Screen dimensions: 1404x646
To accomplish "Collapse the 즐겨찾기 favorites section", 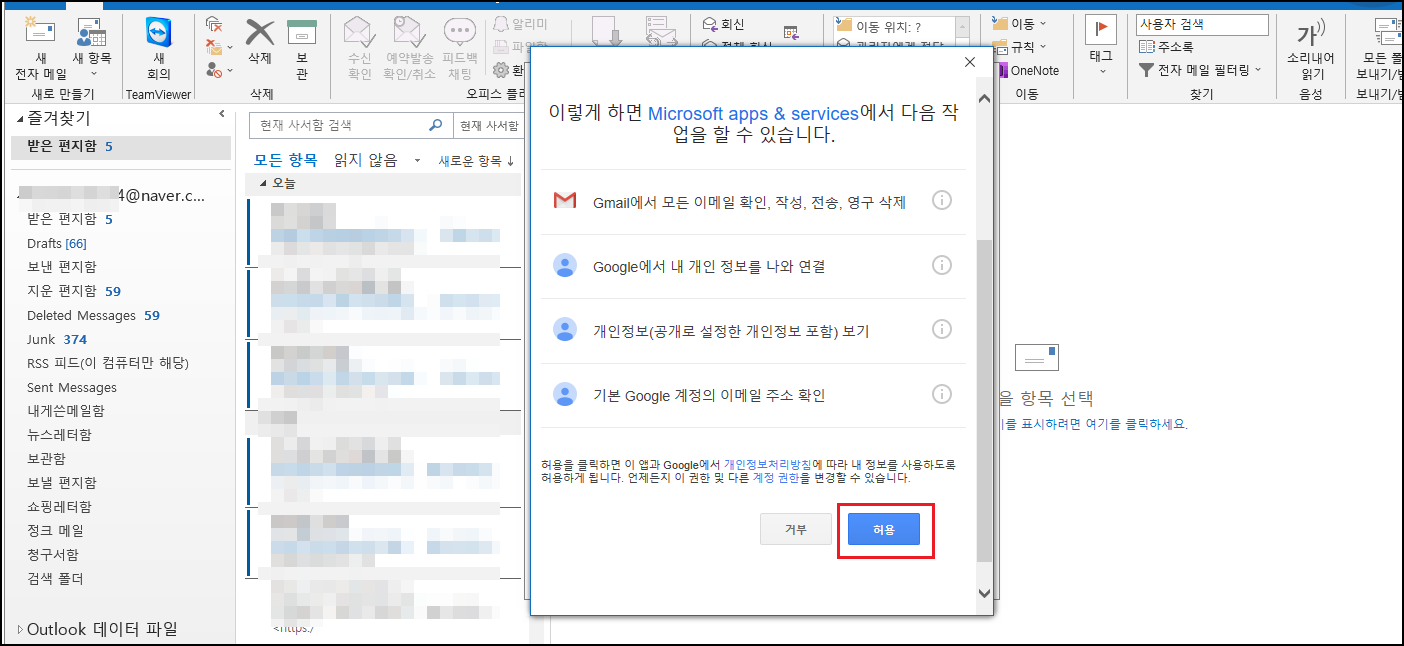I will point(21,119).
